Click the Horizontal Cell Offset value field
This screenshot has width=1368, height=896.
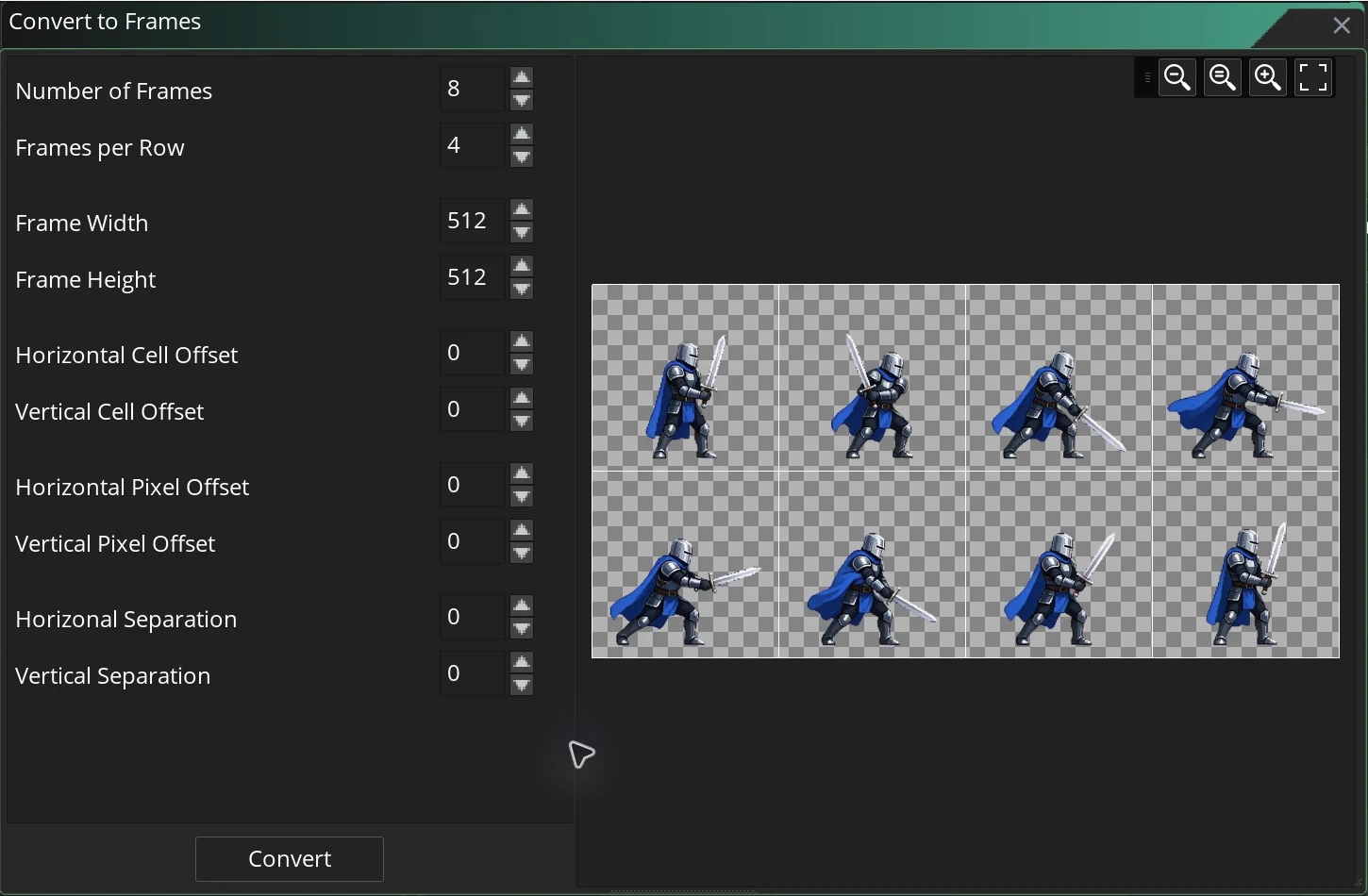tap(474, 353)
